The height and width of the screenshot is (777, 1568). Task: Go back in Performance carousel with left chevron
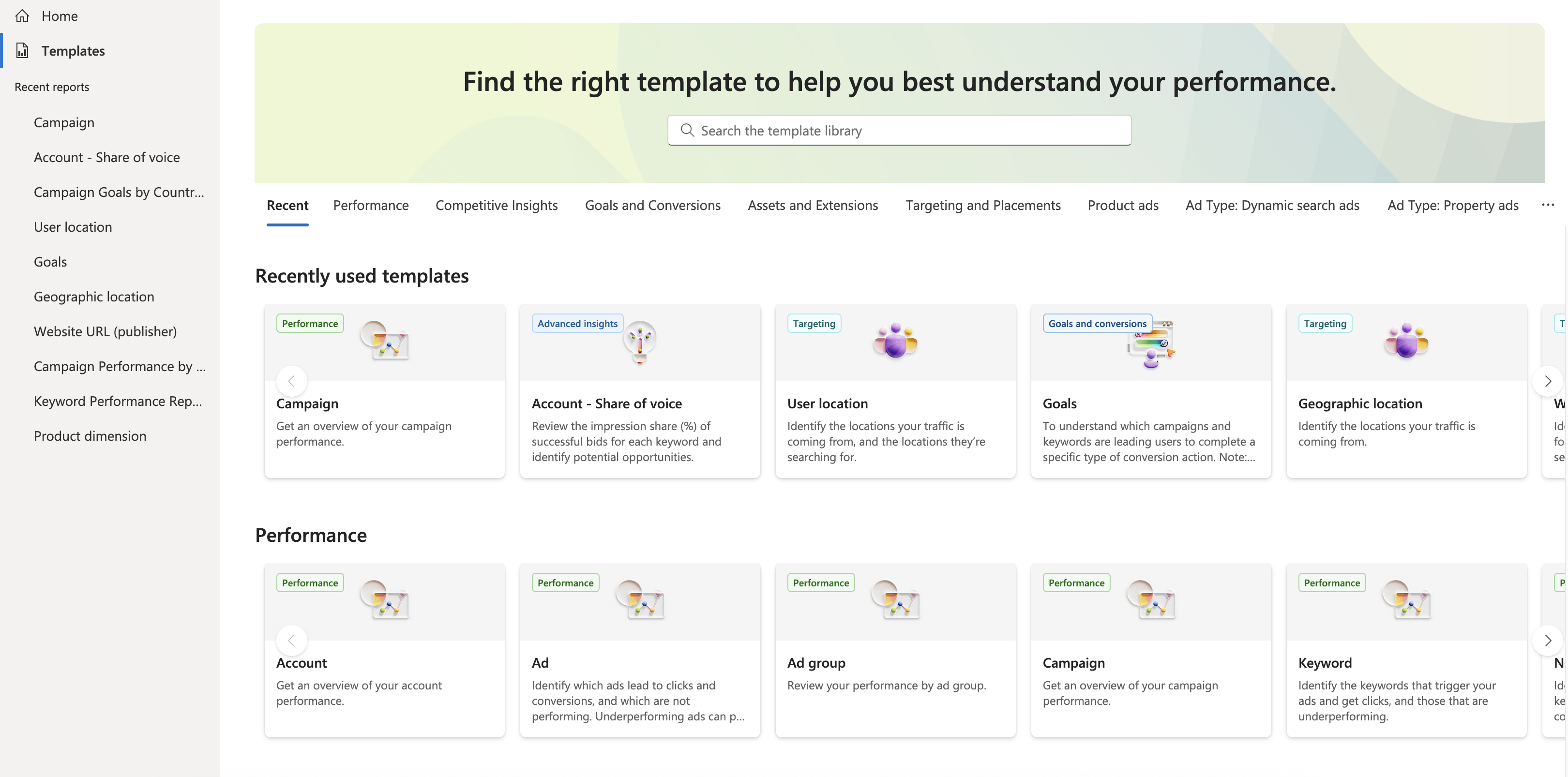coord(291,641)
